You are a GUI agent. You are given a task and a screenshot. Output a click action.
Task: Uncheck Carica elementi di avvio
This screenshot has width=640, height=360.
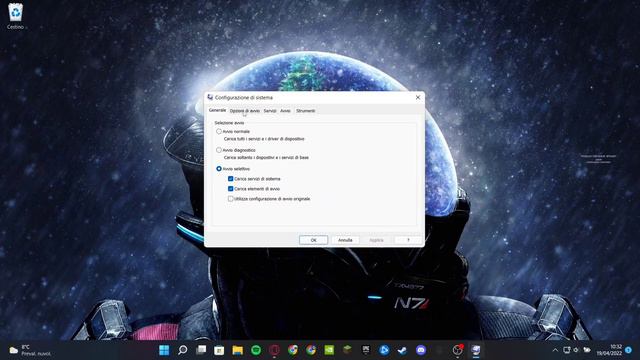coord(231,189)
